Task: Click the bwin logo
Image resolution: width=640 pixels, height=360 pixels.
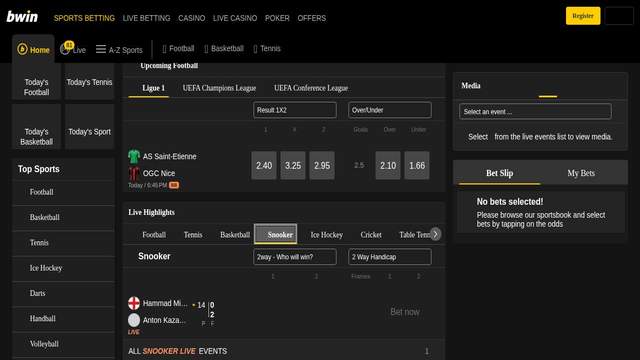Action: point(22,17)
